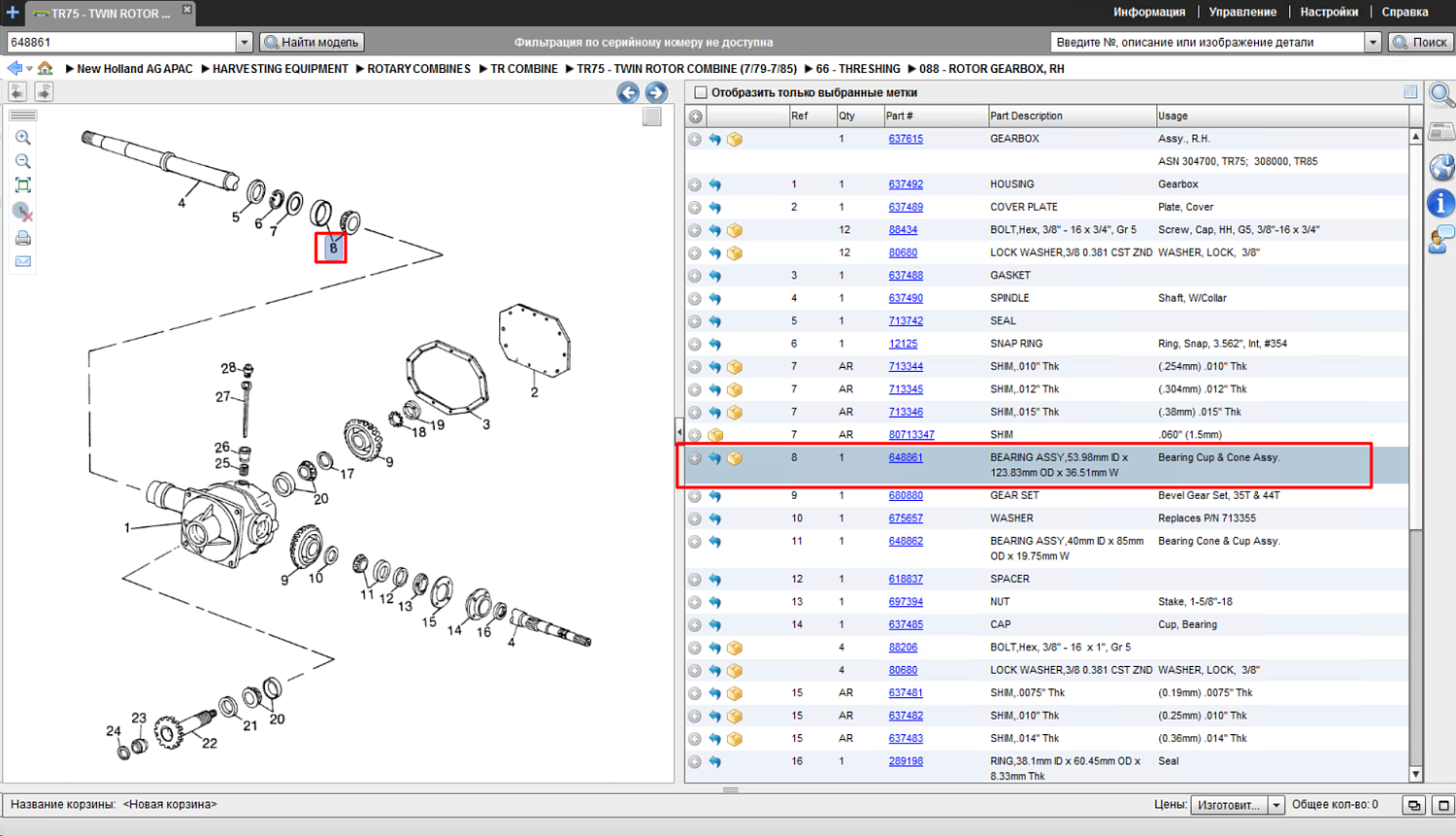Clear the selected callout markers
The height and width of the screenshot is (836, 1456).
(x=23, y=211)
